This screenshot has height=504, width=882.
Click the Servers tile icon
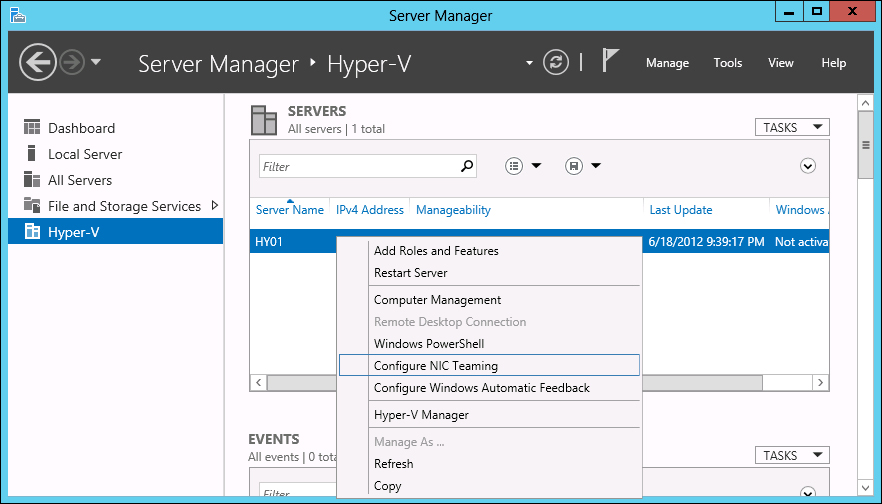[x=264, y=120]
